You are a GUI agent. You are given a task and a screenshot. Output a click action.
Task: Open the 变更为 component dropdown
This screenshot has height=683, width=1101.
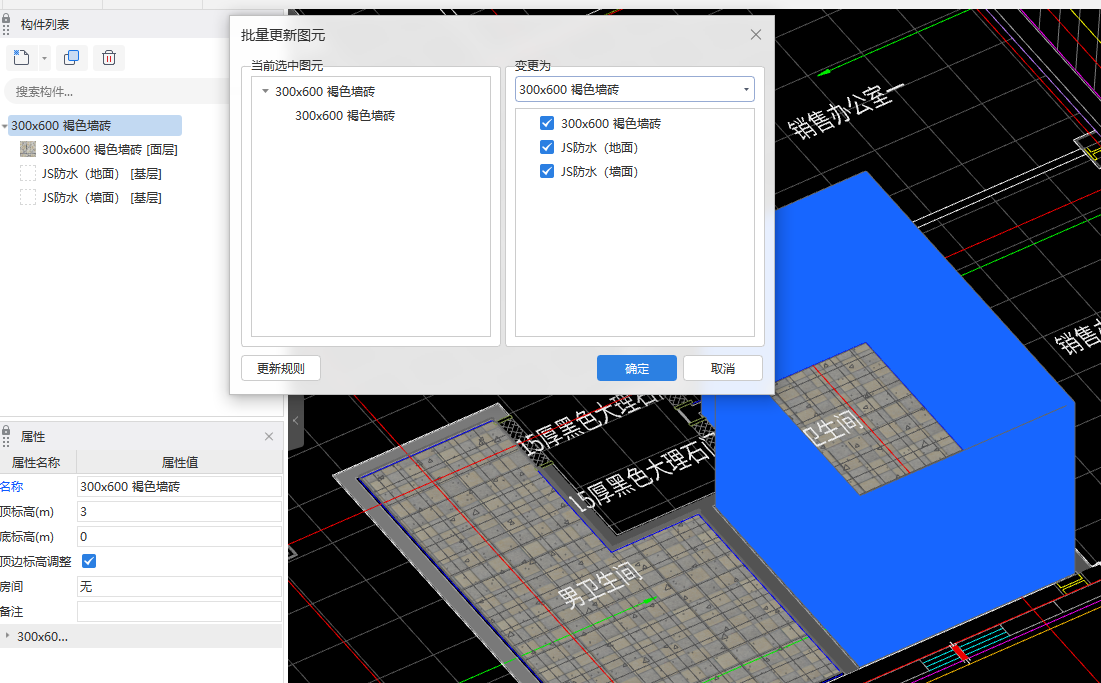745,90
